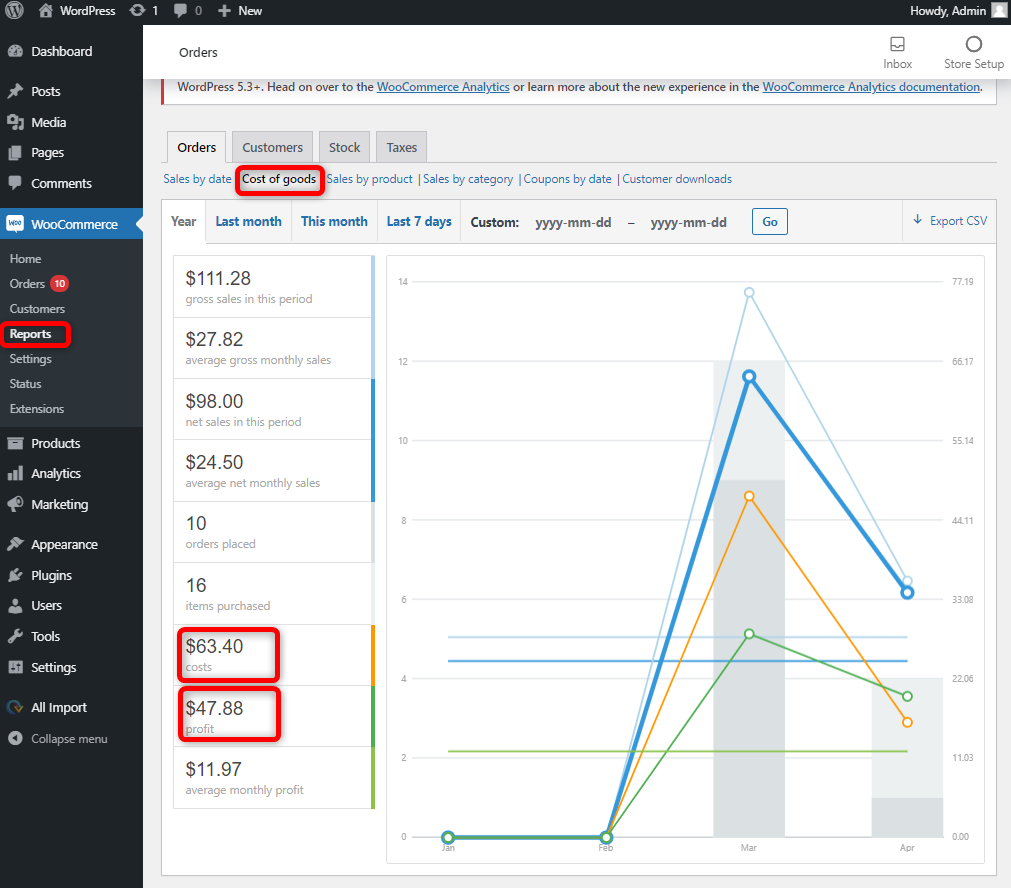Select the Year range tab
This screenshot has width=1011, height=888.
[x=184, y=221]
